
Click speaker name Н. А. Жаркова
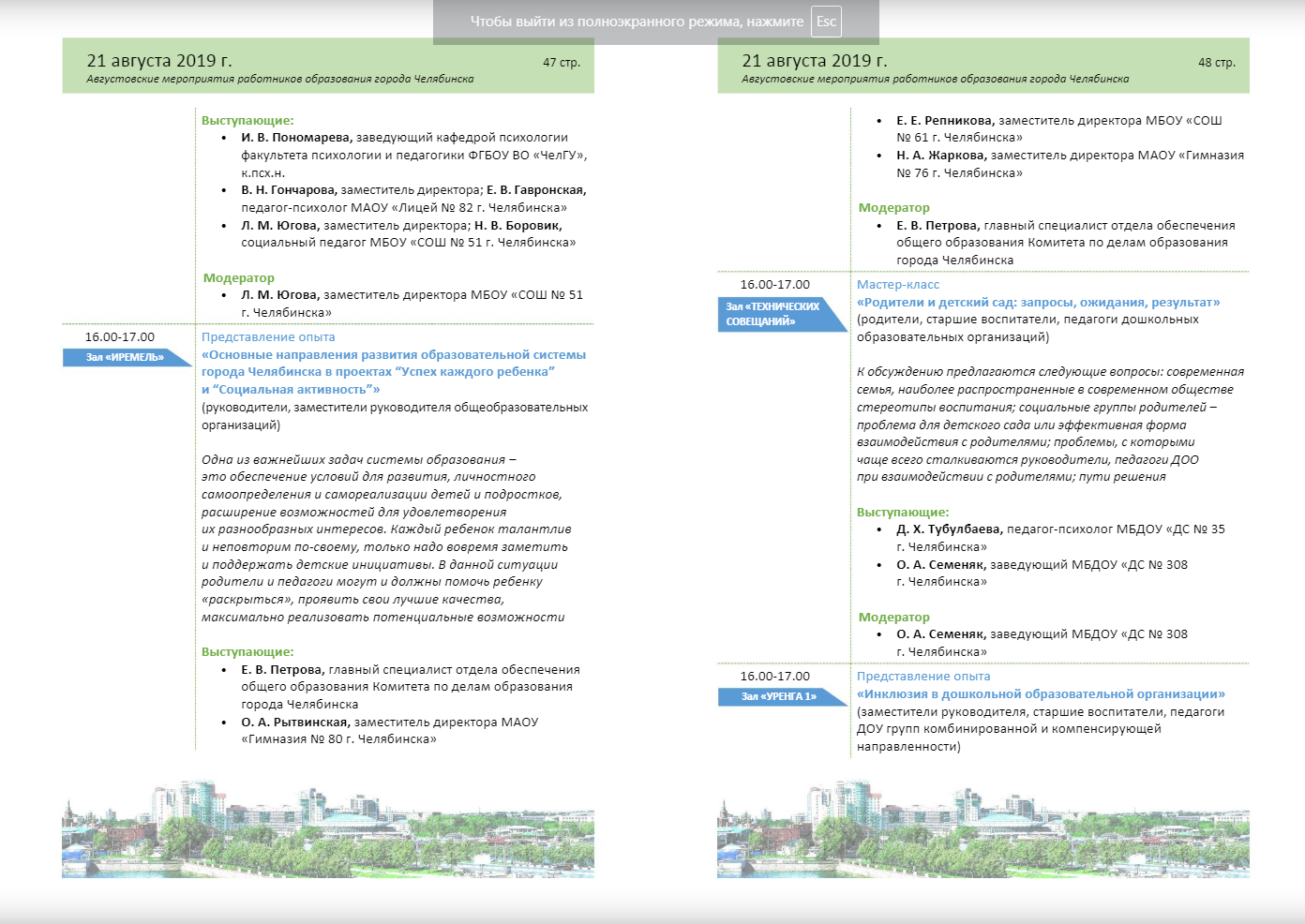tap(941, 156)
